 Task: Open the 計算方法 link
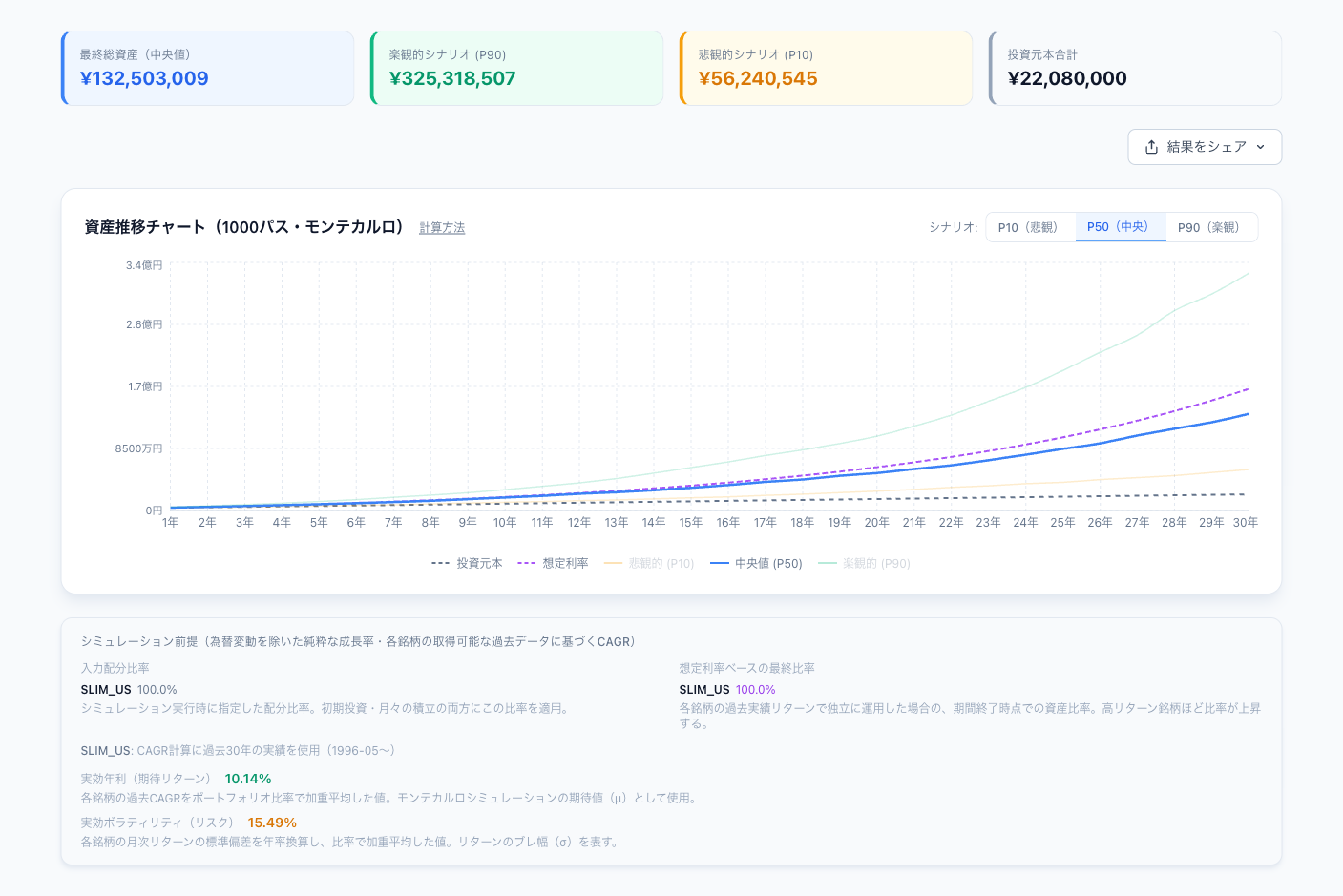442,228
